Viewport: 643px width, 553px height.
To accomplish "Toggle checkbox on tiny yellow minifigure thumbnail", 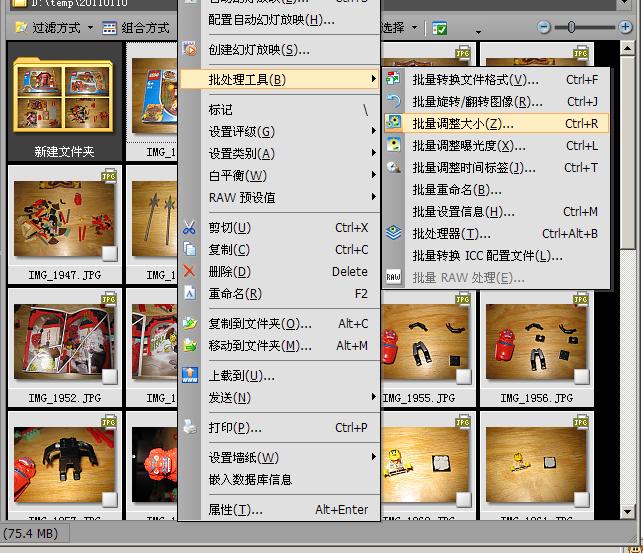I will [x=581, y=500].
